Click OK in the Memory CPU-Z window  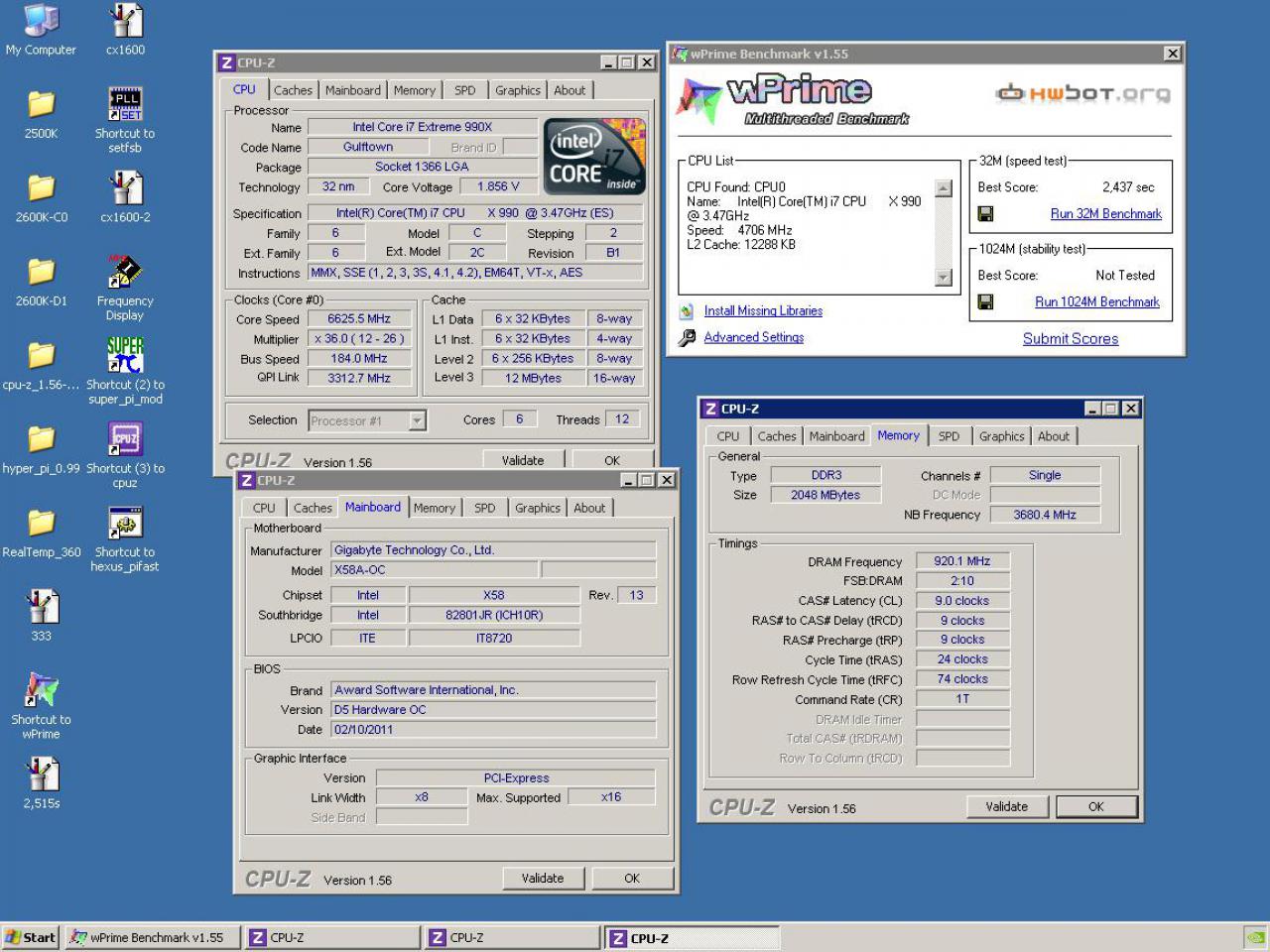coord(1096,807)
